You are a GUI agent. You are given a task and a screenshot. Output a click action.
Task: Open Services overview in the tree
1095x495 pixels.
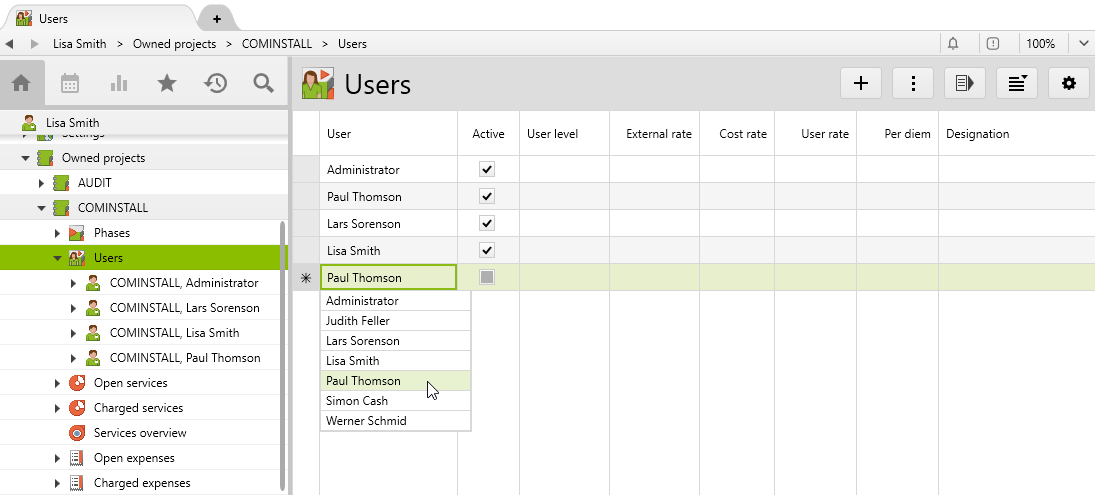[x=140, y=433]
